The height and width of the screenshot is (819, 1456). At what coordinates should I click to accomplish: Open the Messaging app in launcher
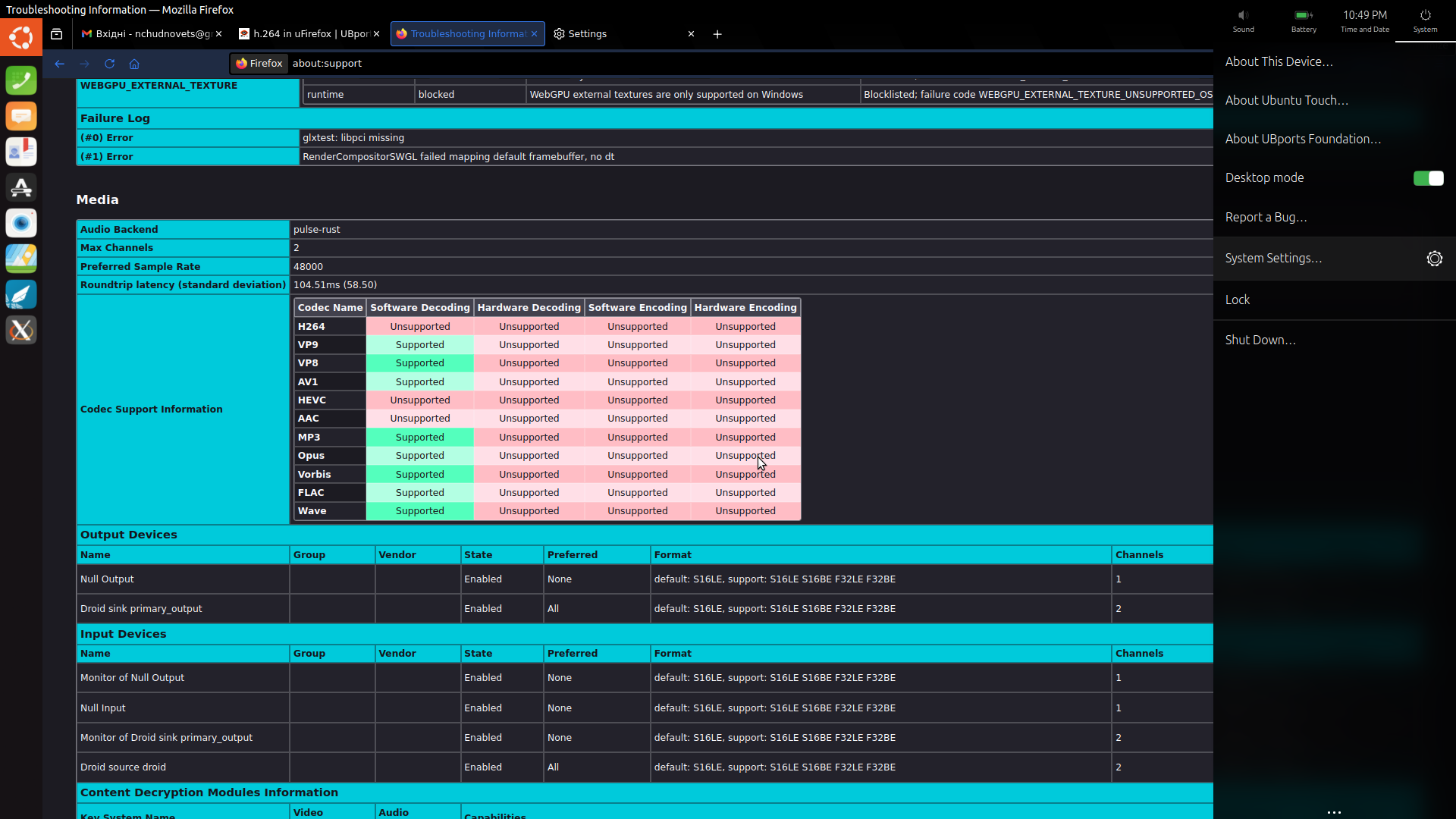coord(21,116)
